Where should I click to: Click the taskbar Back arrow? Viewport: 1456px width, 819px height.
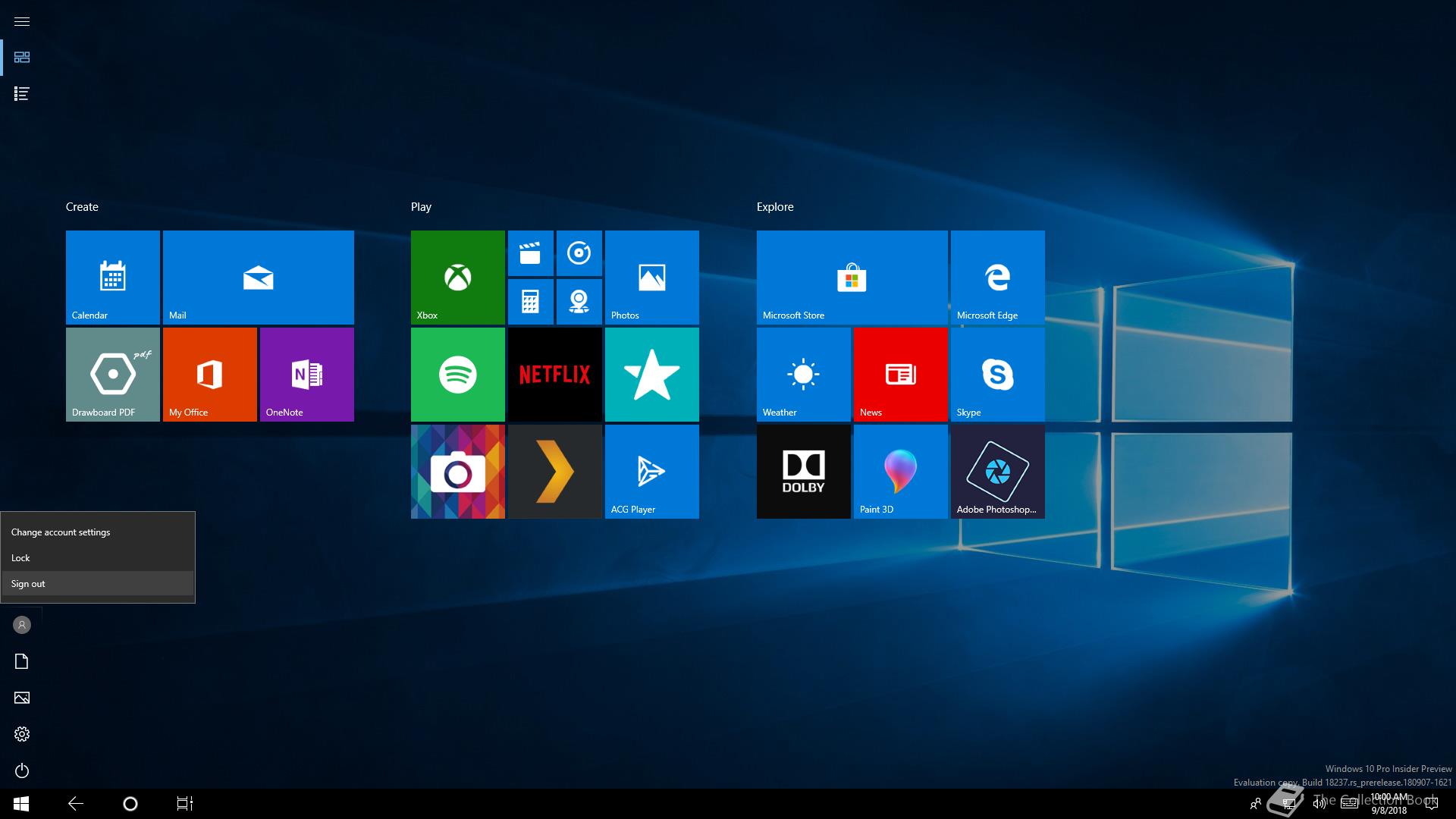[x=76, y=804]
